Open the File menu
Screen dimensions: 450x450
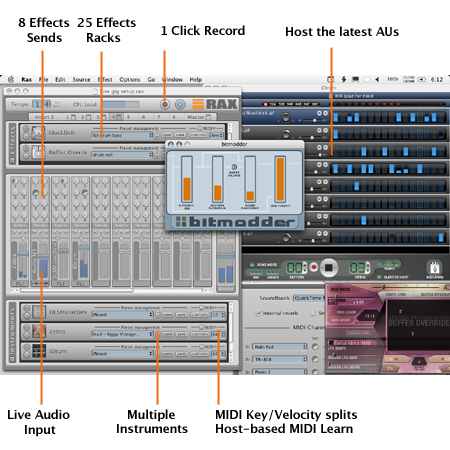coord(44,79)
